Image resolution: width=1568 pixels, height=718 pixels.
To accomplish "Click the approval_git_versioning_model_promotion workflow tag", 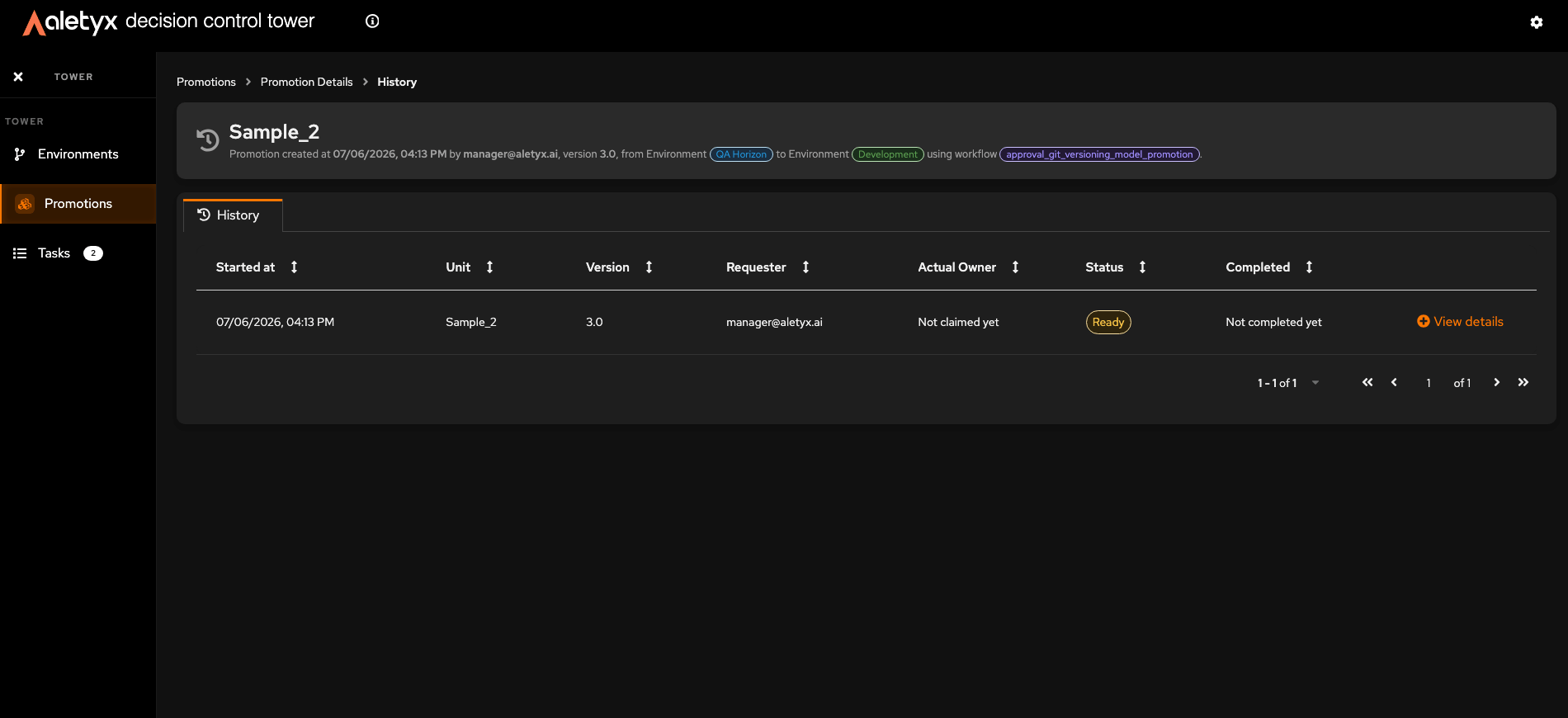I will 1099,154.
